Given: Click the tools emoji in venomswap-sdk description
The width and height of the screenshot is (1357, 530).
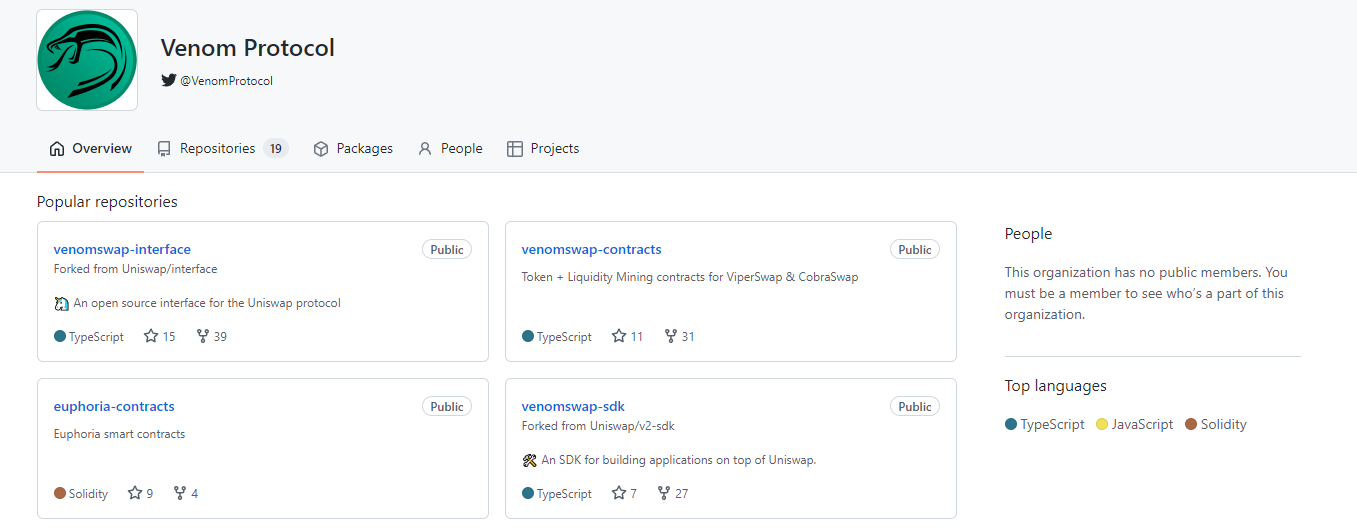Looking at the screenshot, I should 530,460.
